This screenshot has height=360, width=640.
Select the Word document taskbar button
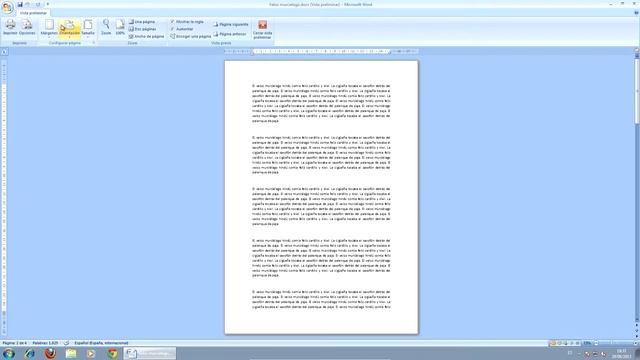tap(150, 353)
